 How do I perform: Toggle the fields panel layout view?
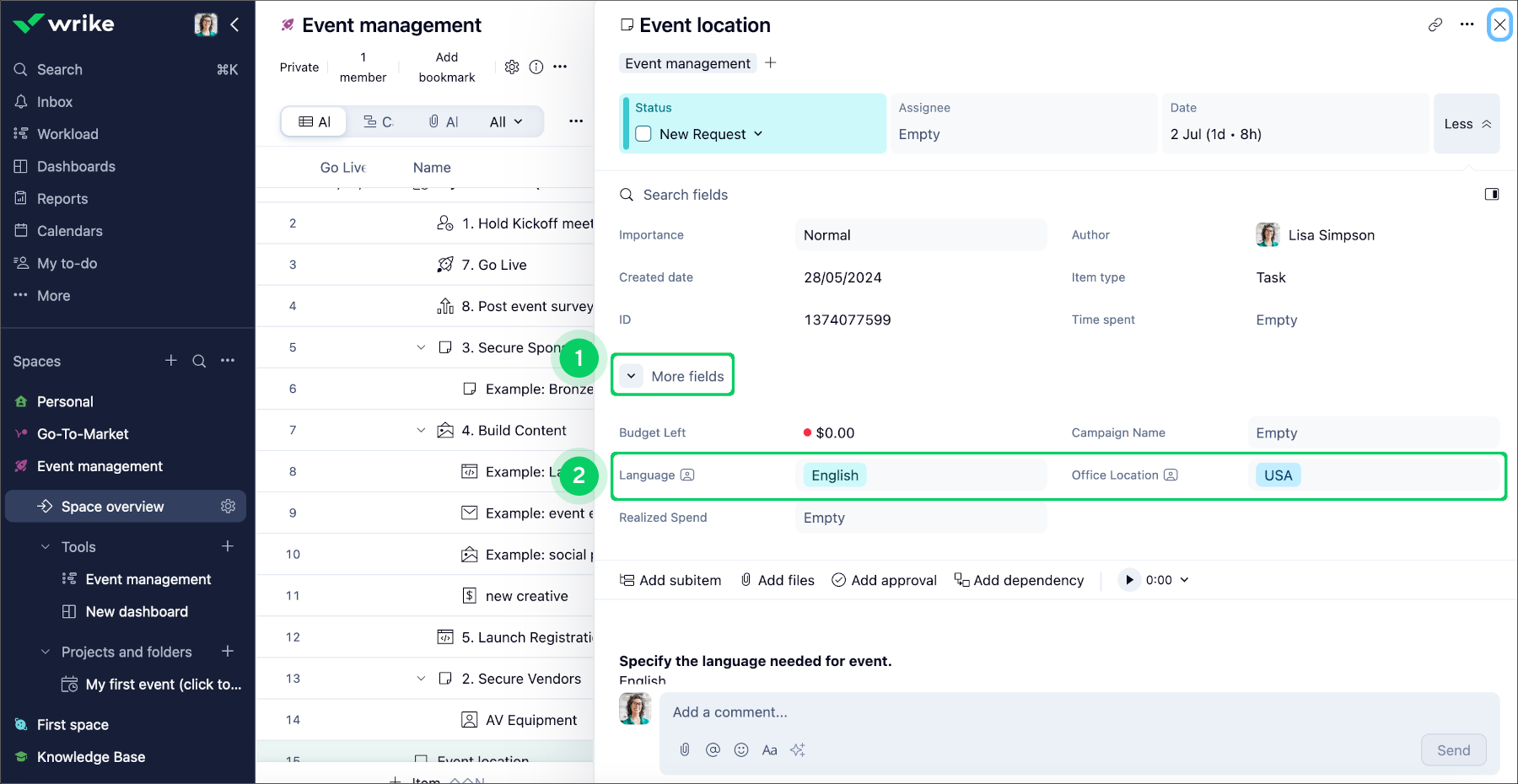point(1491,194)
